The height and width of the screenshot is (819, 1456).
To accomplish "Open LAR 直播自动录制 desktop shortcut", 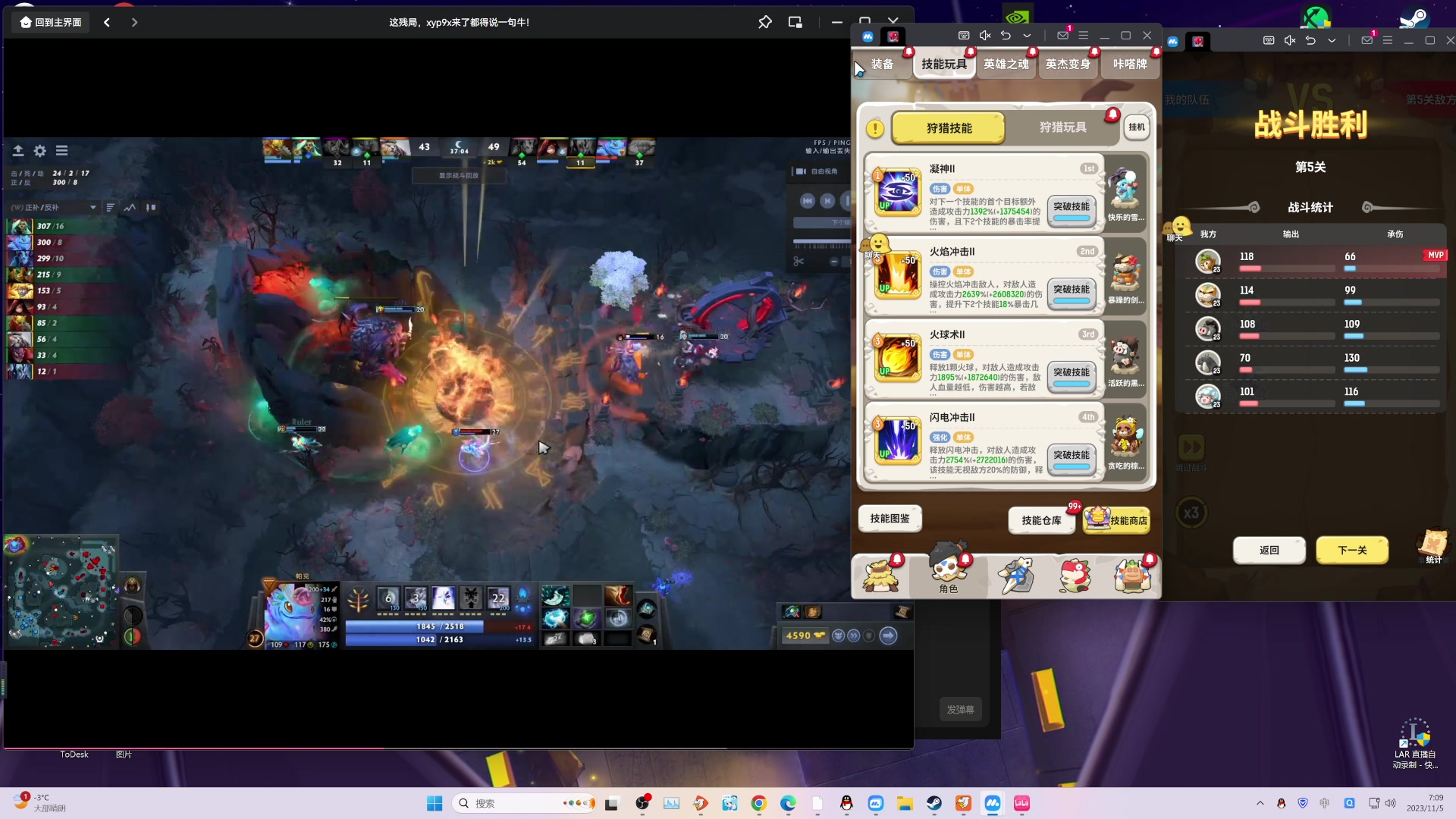I will tap(1414, 744).
